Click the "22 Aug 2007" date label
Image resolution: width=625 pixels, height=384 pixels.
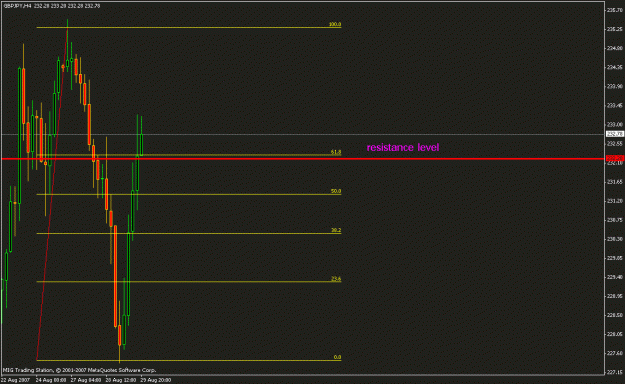[x=16, y=380]
